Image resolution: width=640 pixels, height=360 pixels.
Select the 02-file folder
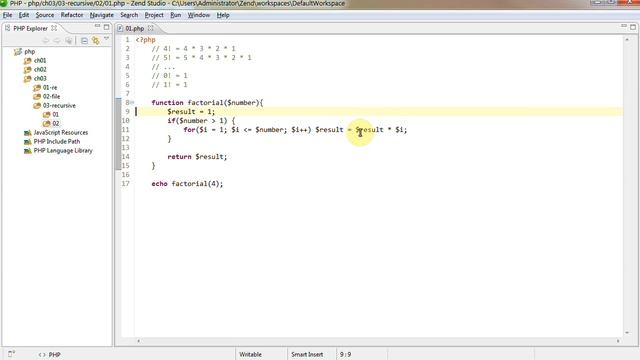coord(51,96)
